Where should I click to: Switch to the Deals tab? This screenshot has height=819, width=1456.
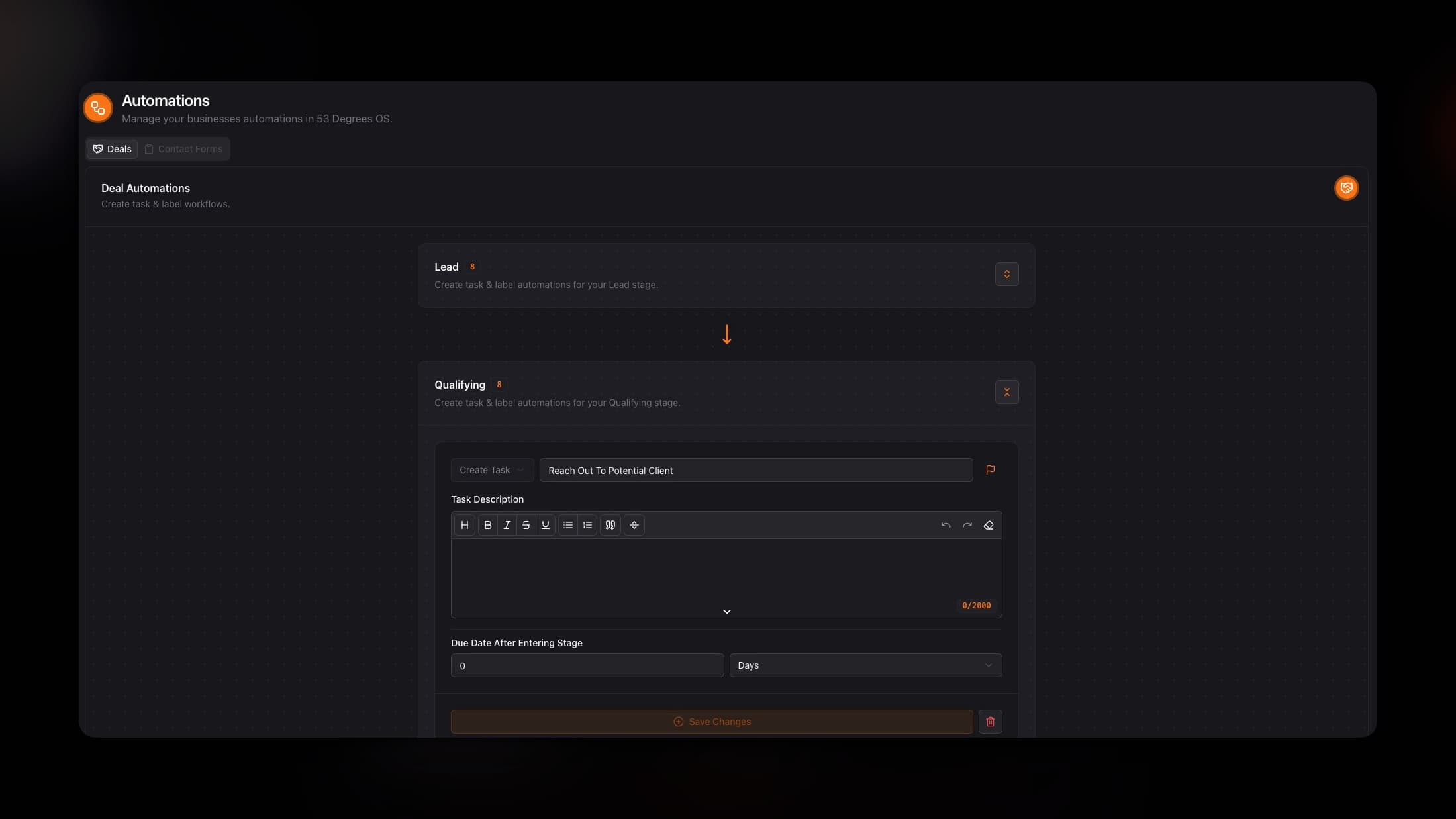pyautogui.click(x=112, y=149)
